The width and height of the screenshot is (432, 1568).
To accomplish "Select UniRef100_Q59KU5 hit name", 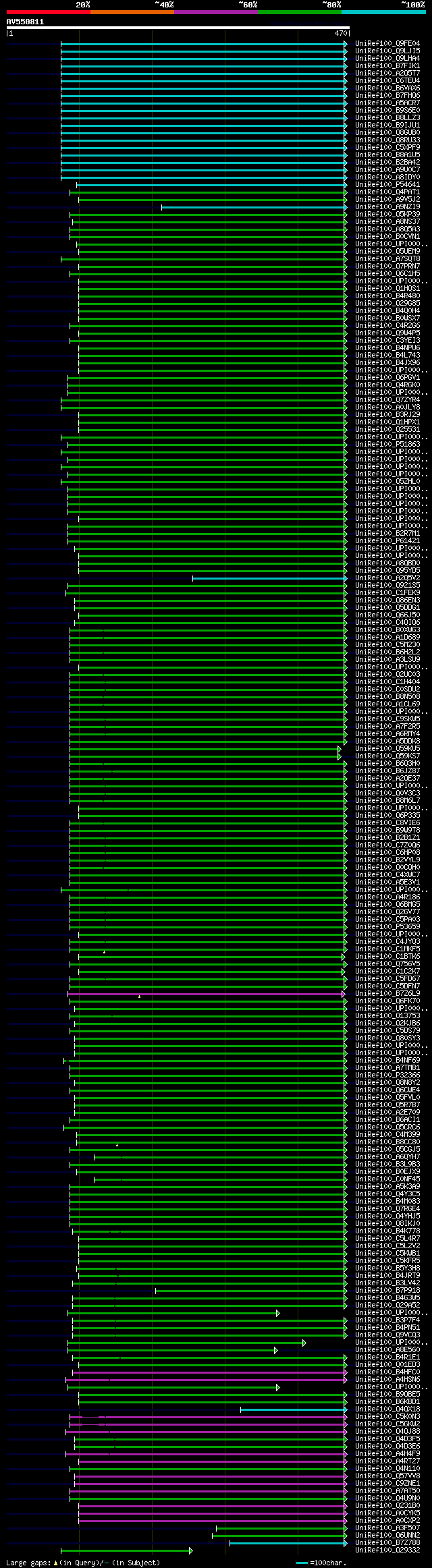I will click(387, 749).
